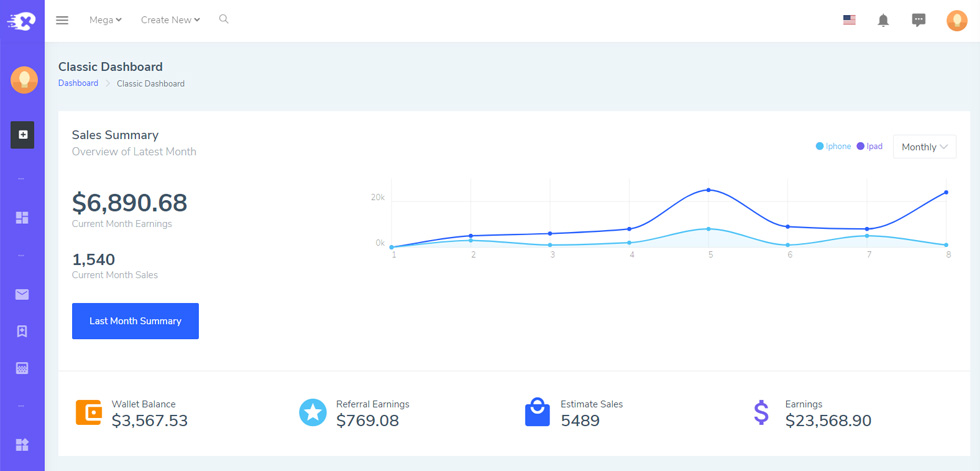Toggle Ipad series in chart legend

(869, 146)
